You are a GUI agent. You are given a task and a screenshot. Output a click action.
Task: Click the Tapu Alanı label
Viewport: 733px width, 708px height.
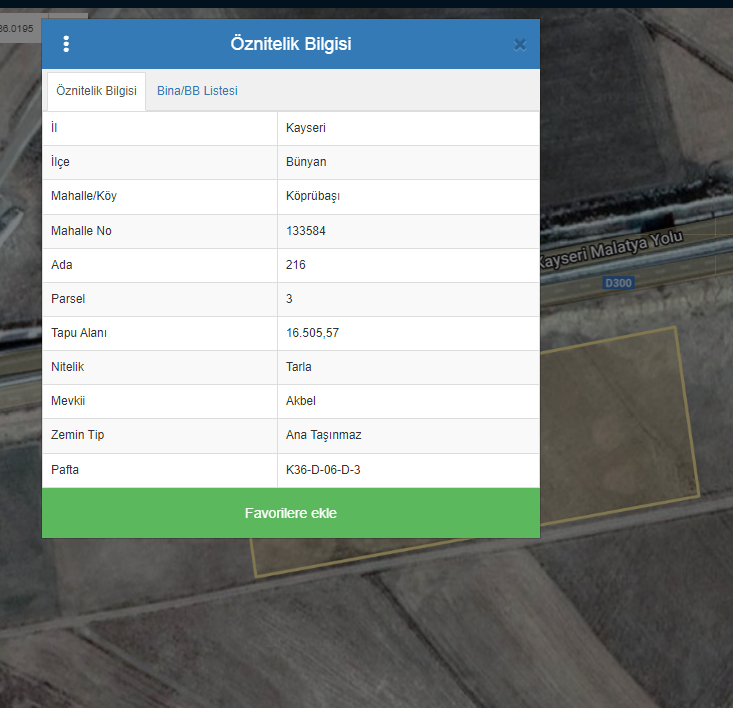coord(79,333)
